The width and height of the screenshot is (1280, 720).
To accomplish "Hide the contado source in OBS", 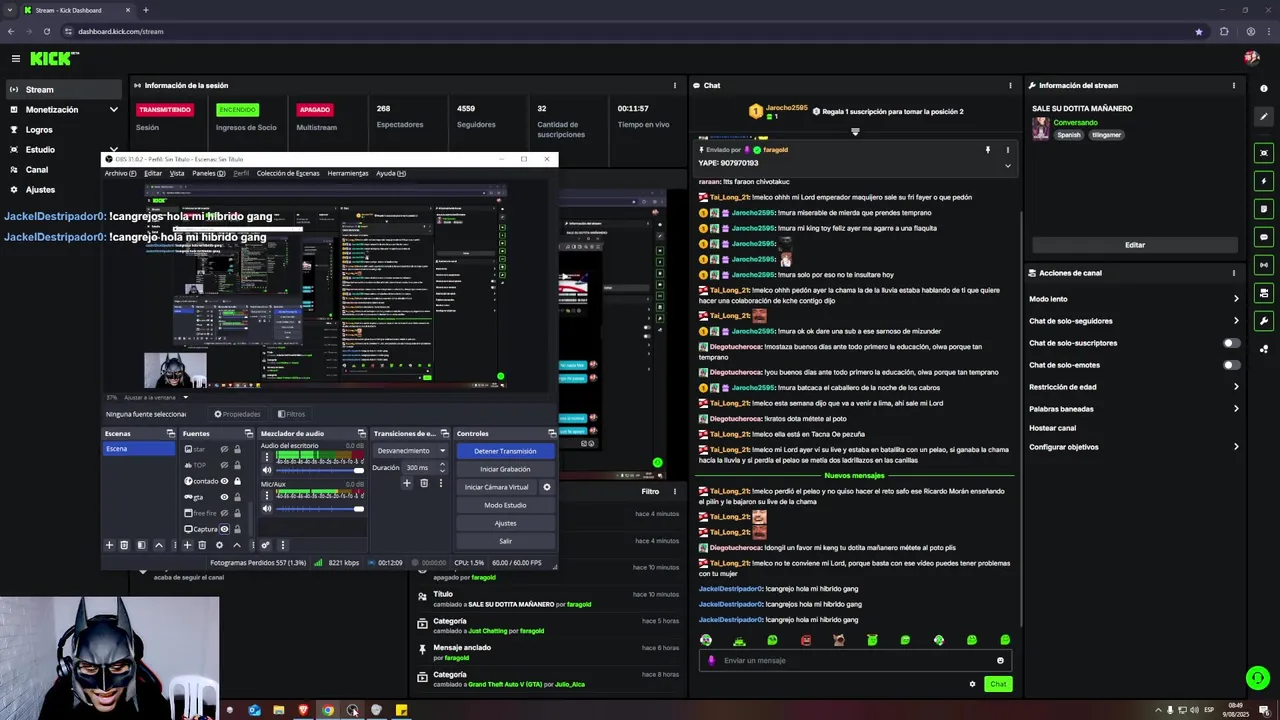I will coord(224,481).
